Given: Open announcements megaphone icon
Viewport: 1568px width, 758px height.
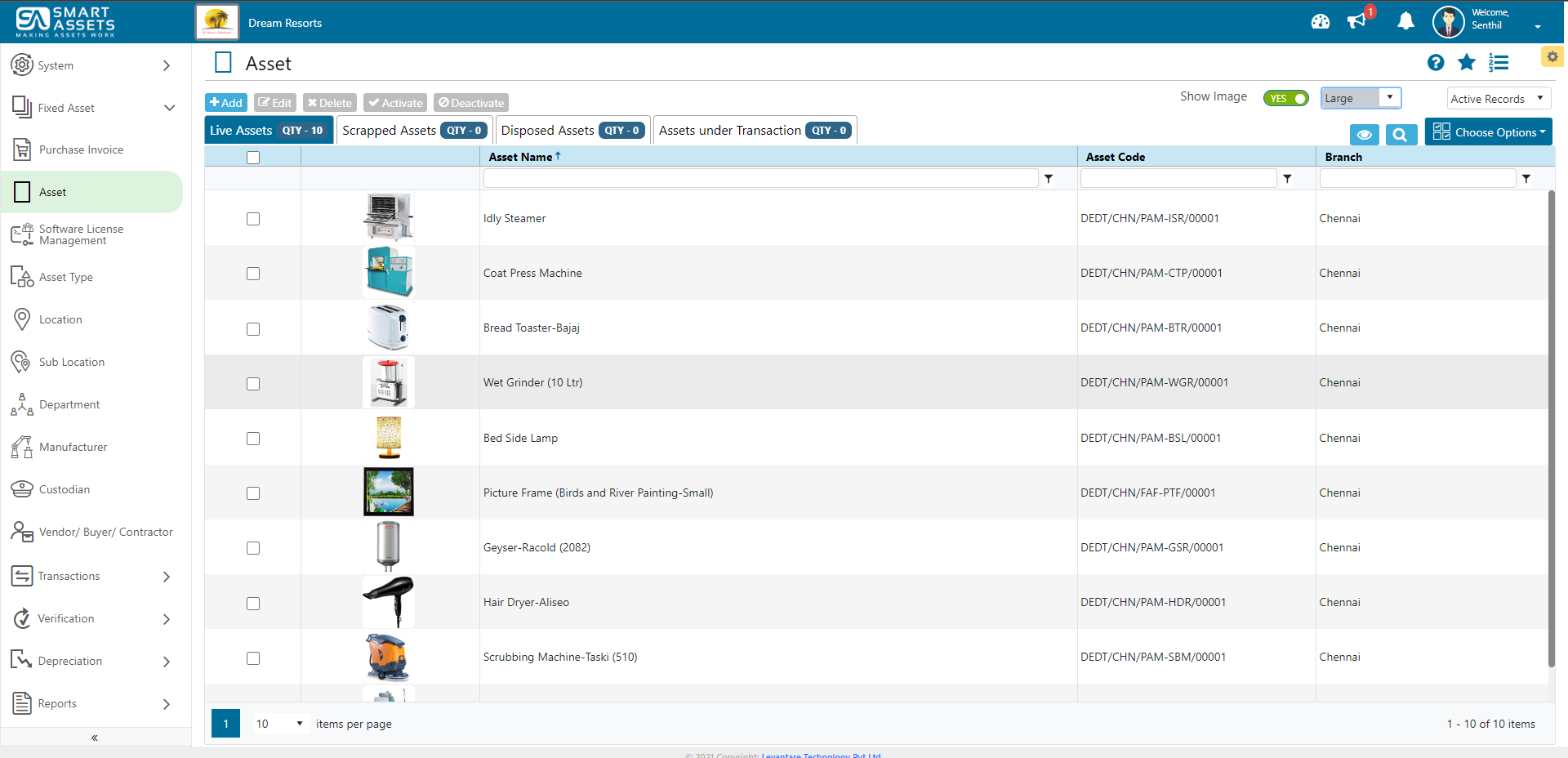Looking at the screenshot, I should coord(1356,21).
